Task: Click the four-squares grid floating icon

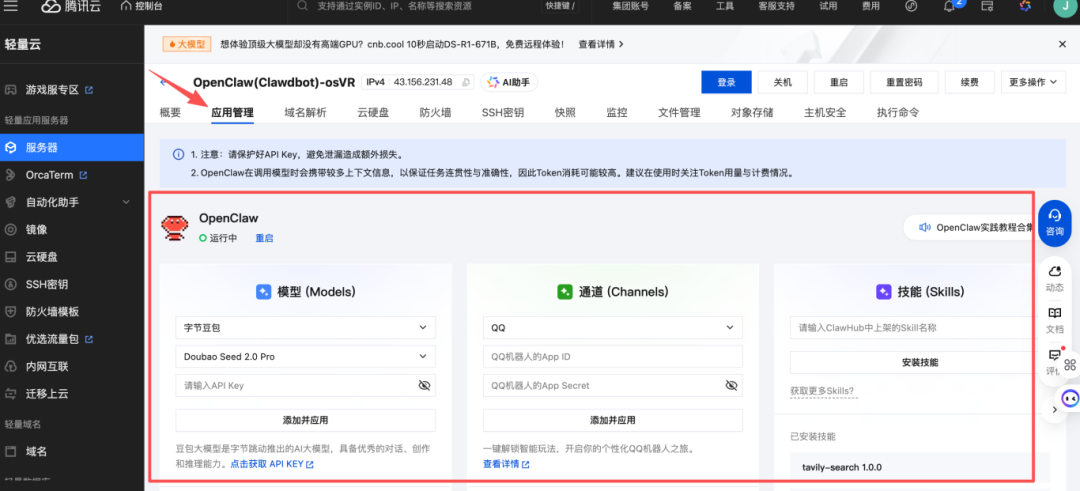Action: click(x=1070, y=364)
